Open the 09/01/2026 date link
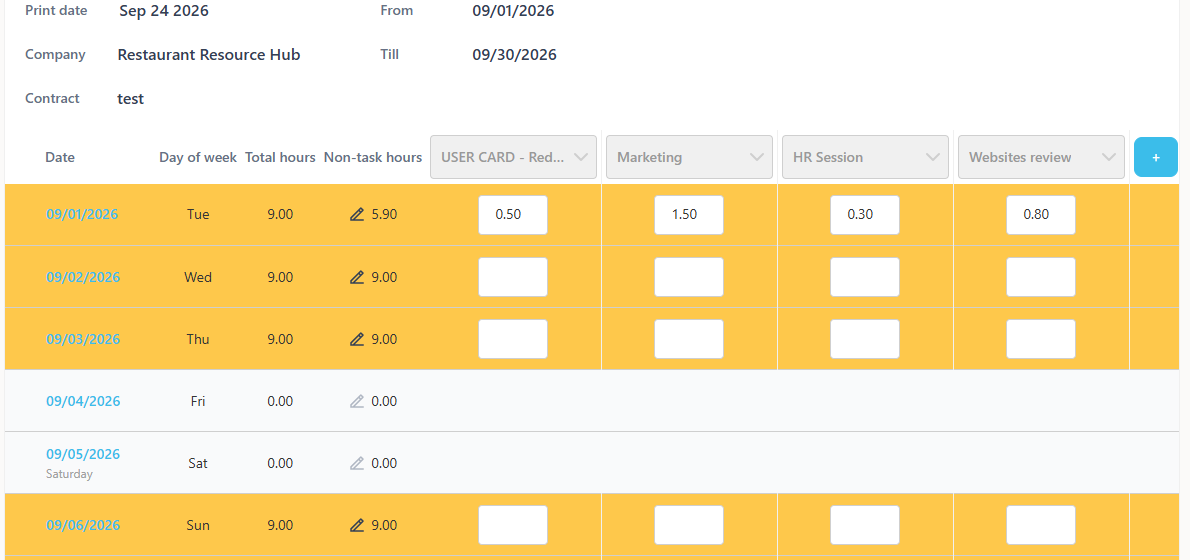Image resolution: width=1190 pixels, height=560 pixels. [82, 215]
